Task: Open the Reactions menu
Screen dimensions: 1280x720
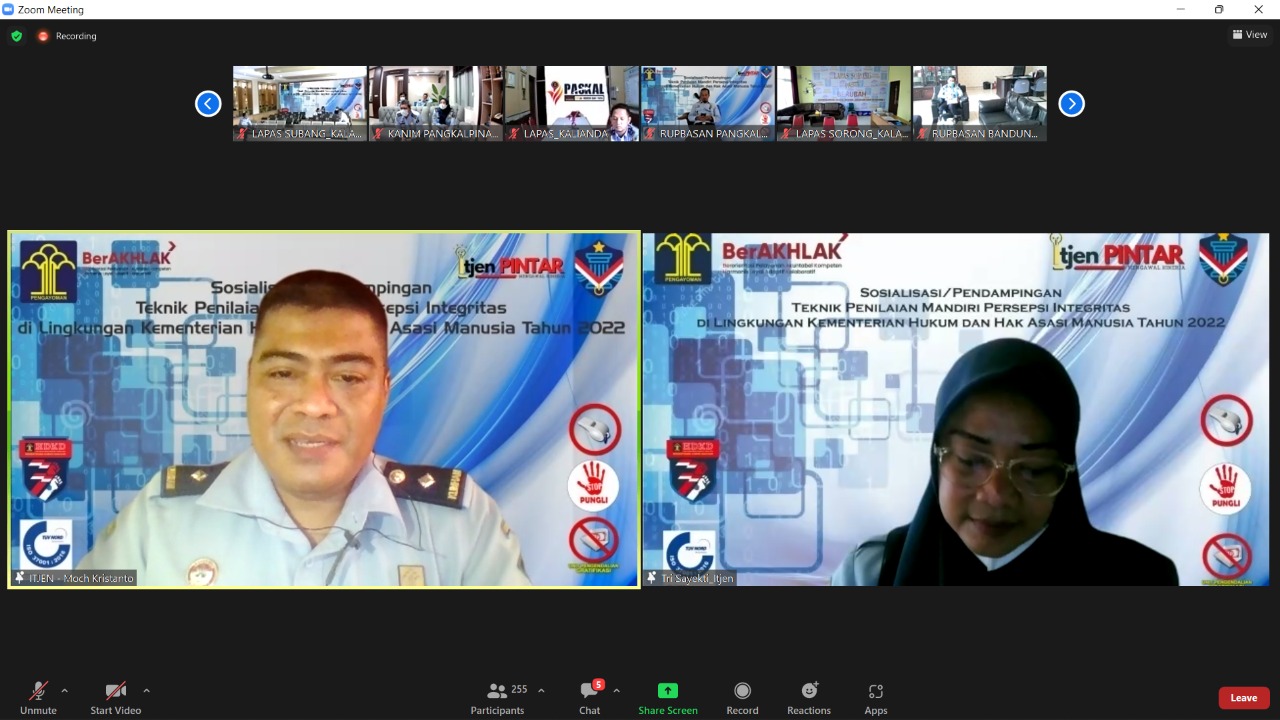Action: [x=808, y=698]
